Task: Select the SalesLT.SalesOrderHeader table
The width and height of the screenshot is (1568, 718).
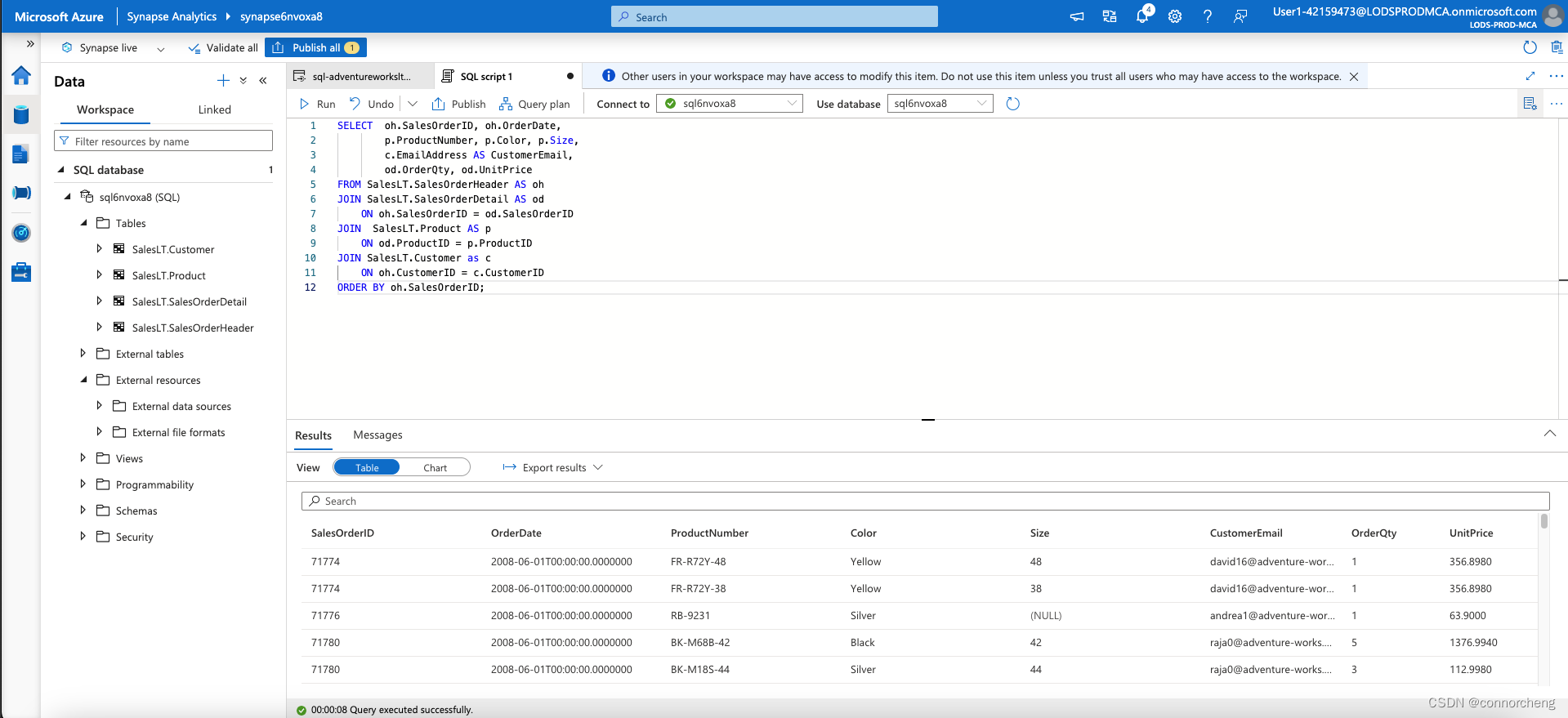Action: pos(193,328)
